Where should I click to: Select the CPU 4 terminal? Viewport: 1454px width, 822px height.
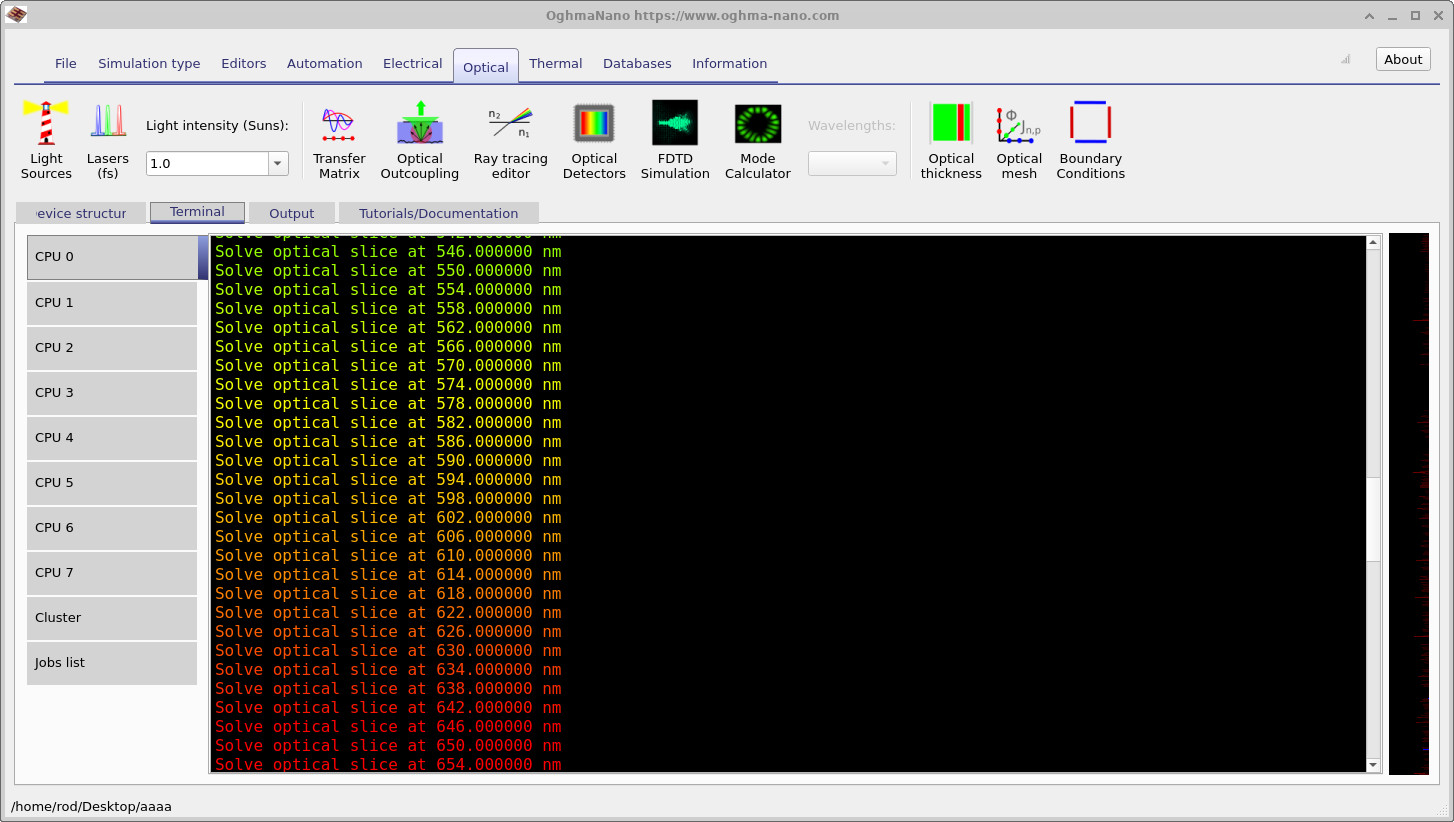tap(112, 438)
